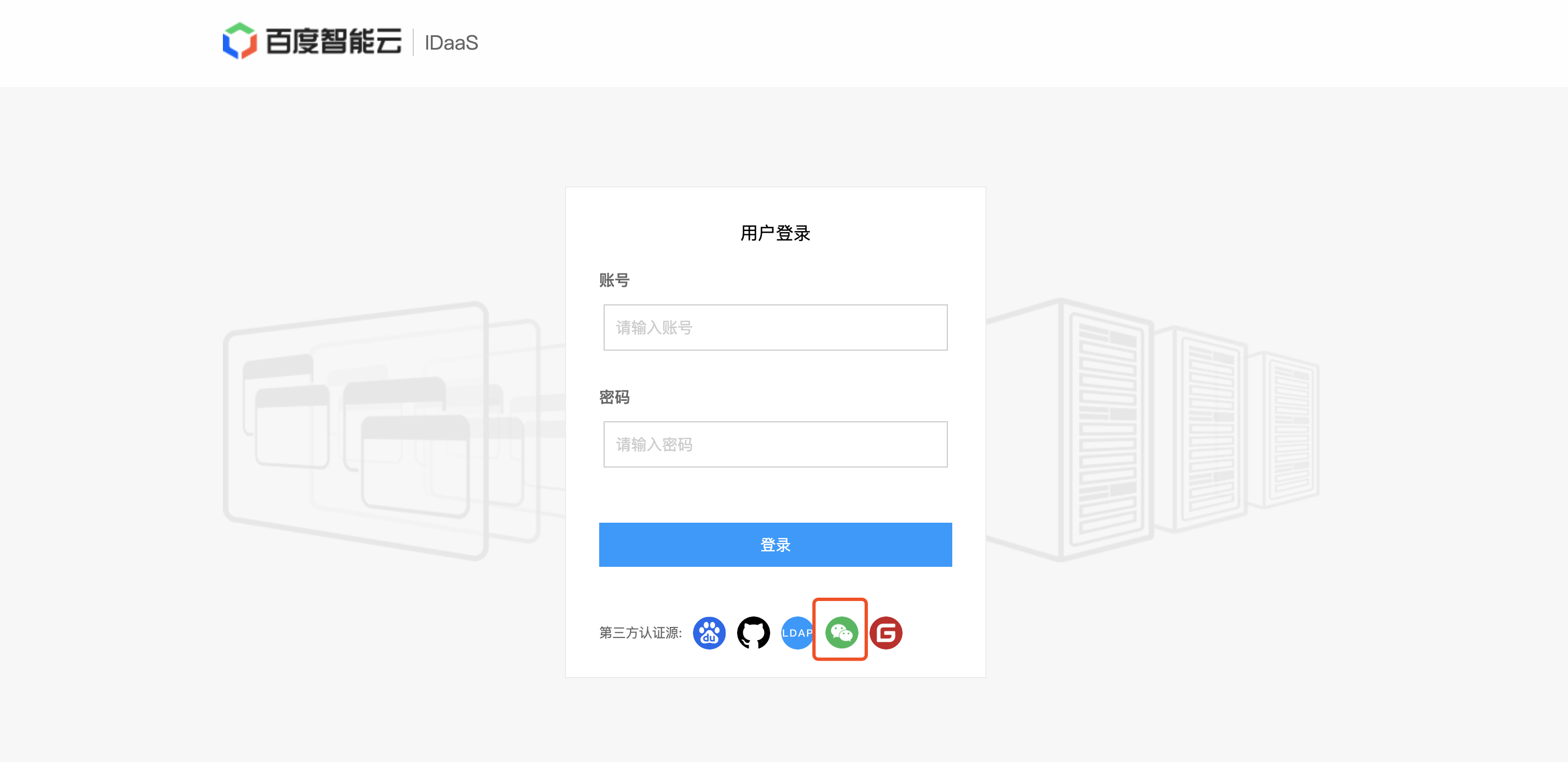Click the 用户登录 form heading
1568x762 pixels.
coord(775,232)
